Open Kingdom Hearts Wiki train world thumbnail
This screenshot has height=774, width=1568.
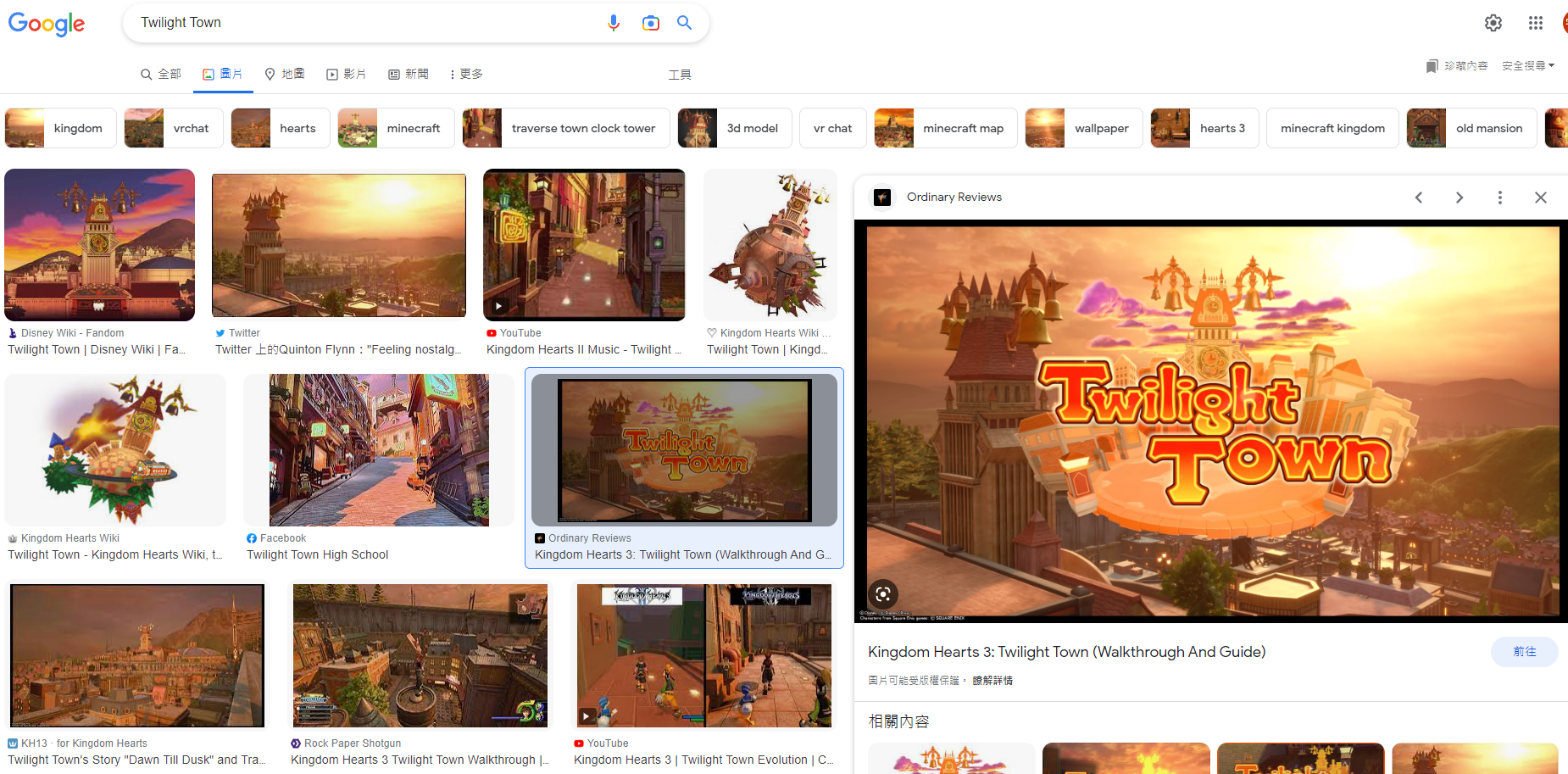point(115,450)
